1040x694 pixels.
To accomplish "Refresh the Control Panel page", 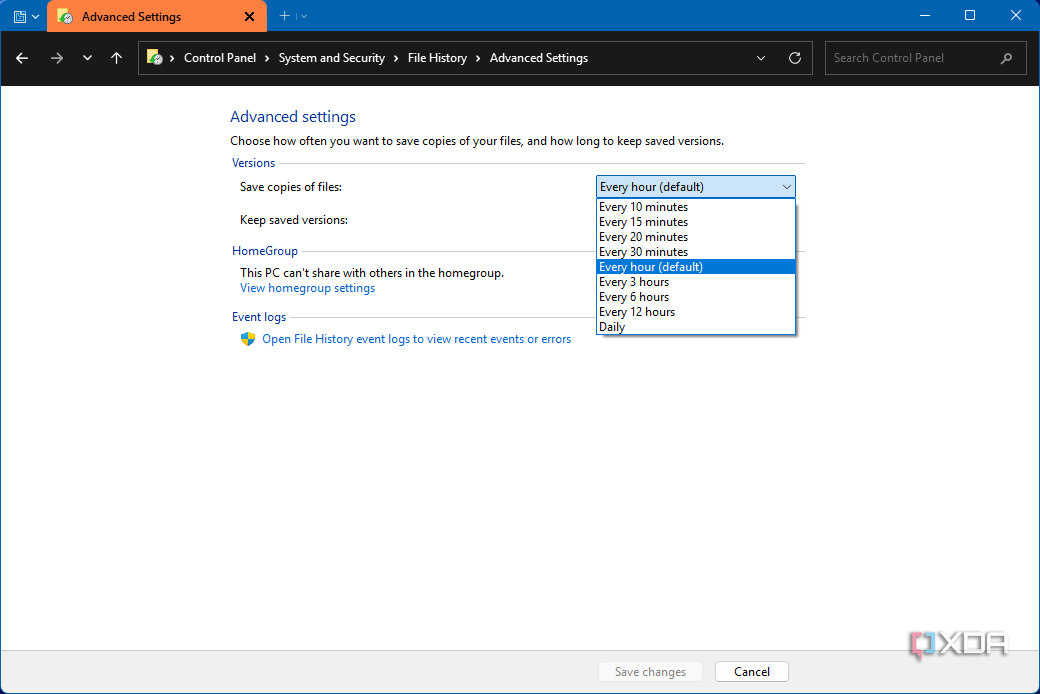I will (x=795, y=58).
